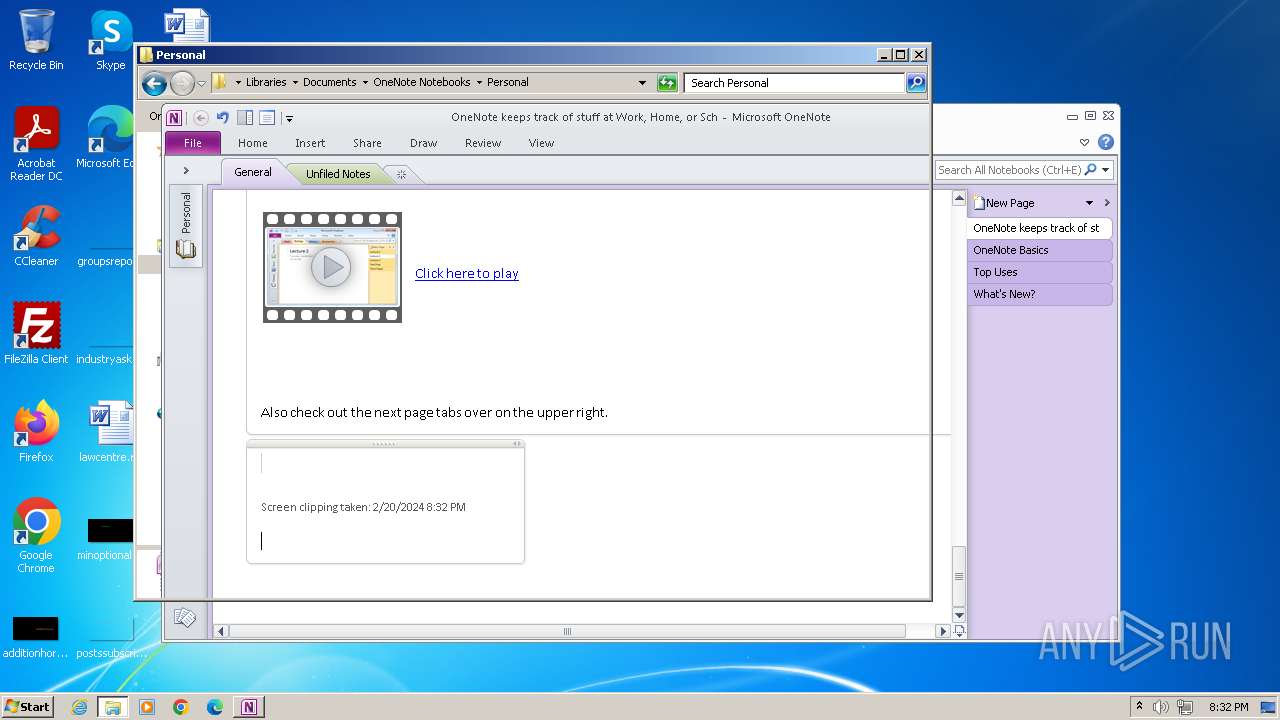The height and width of the screenshot is (720, 1280).
Task: Show hidden icons in system tray
Action: 1139,706
